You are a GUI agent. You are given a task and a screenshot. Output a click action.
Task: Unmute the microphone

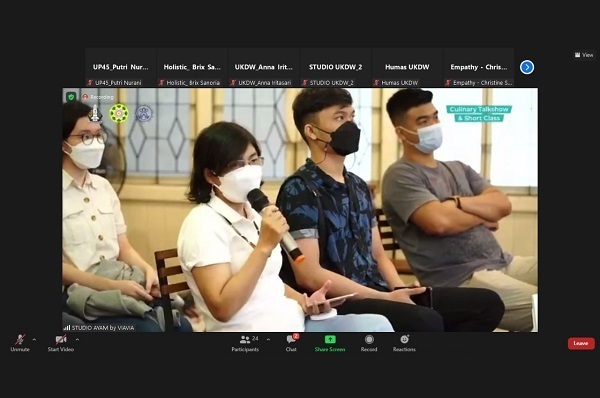coord(20,343)
